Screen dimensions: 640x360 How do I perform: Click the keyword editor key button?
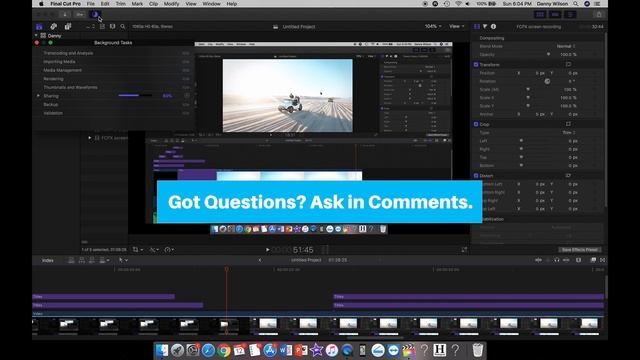coord(80,14)
